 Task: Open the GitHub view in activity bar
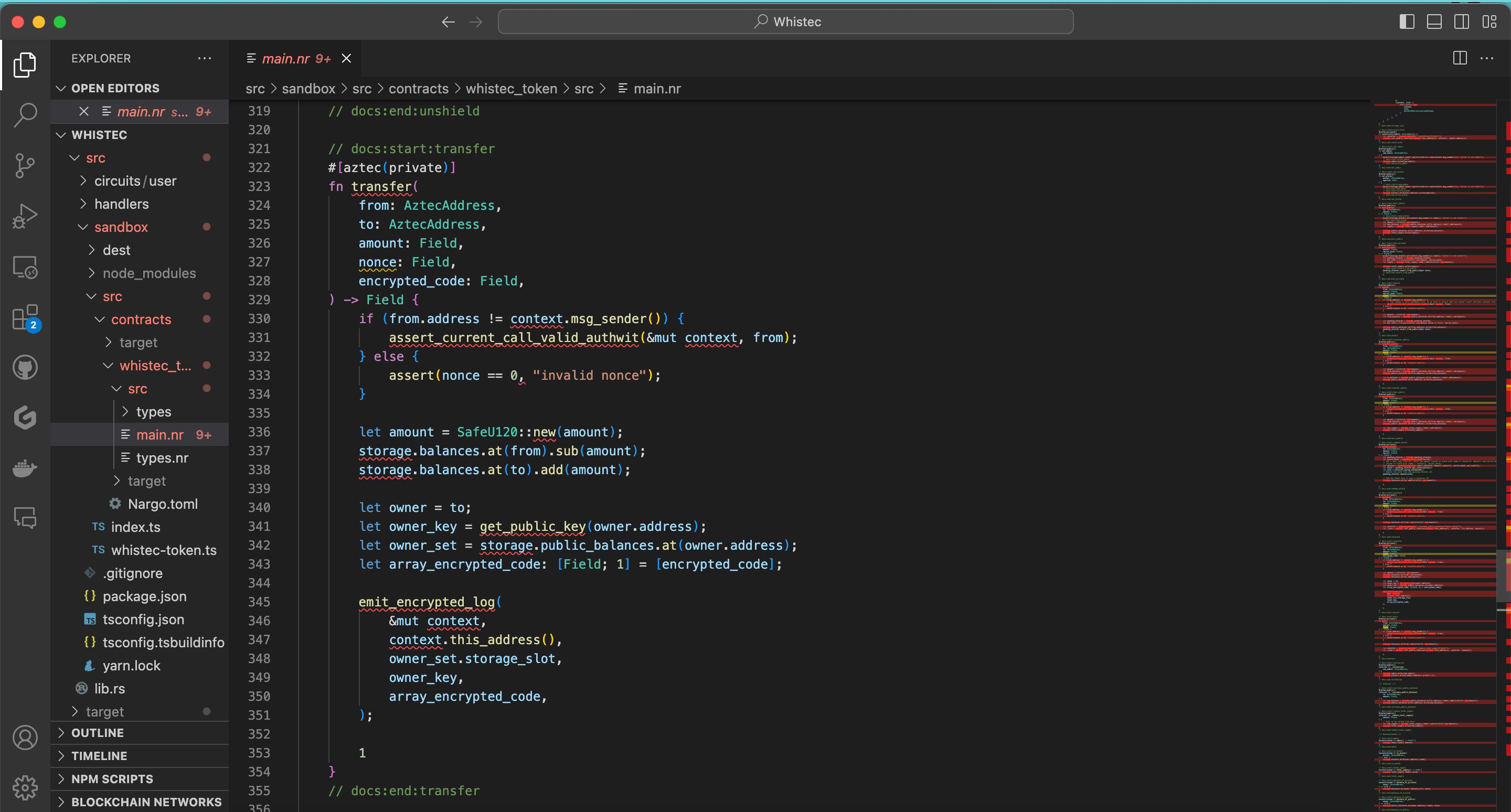click(25, 368)
